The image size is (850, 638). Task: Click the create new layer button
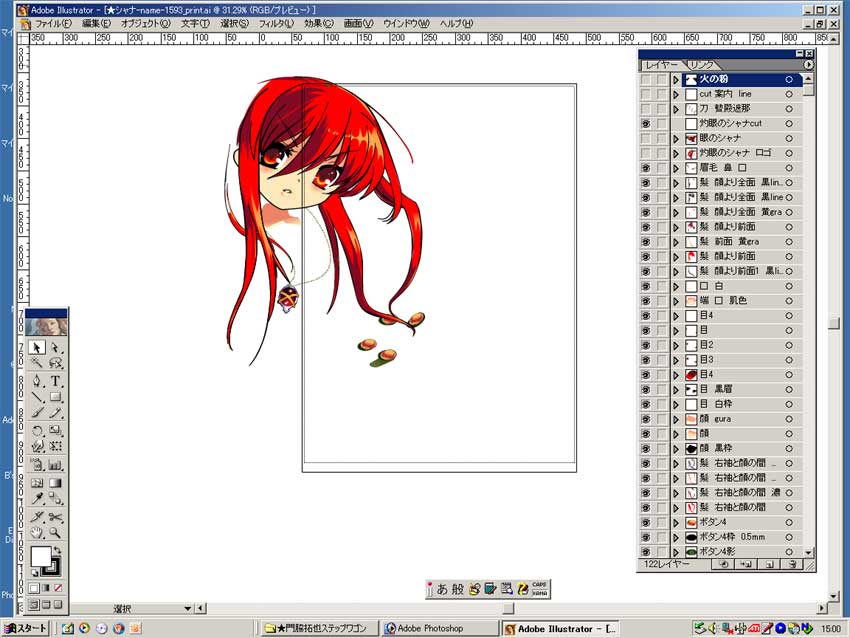click(x=769, y=564)
